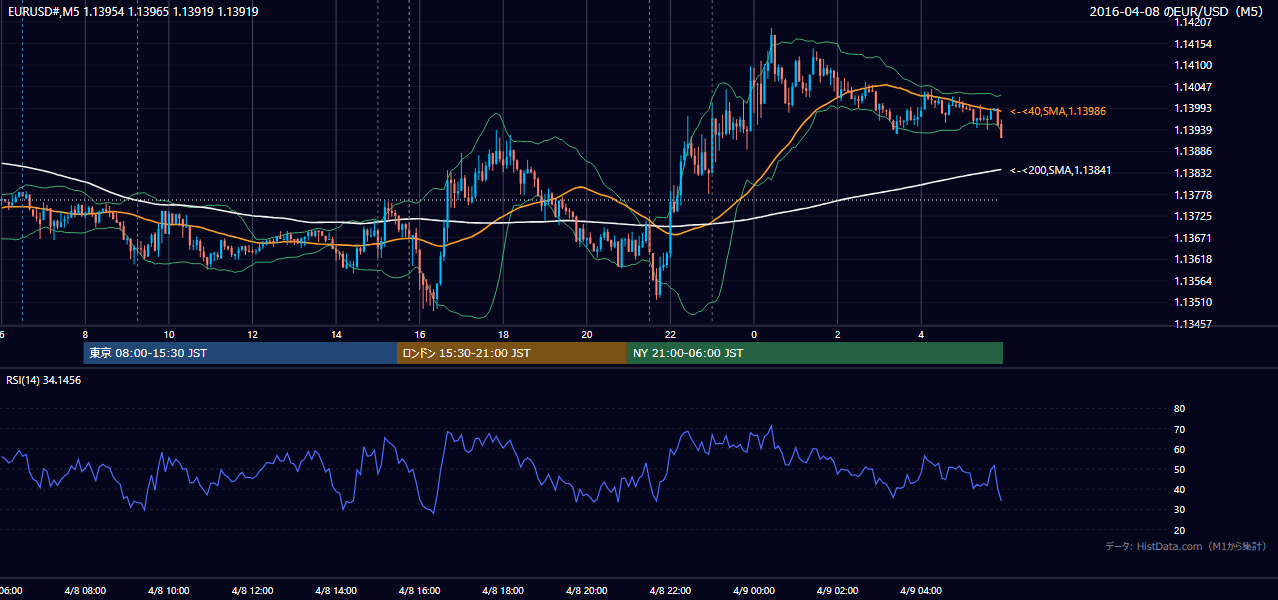Image resolution: width=1278 pixels, height=600 pixels.
Task: Click price level 1.13671 on axis
Action: click(1193, 238)
